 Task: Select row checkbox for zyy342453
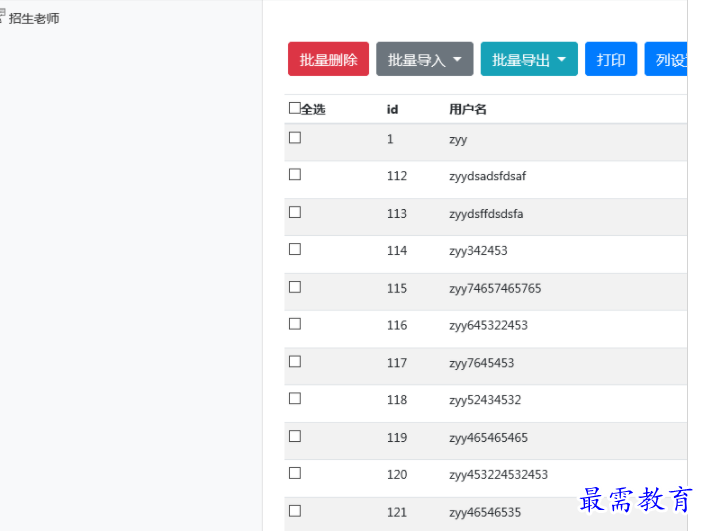pyautogui.click(x=295, y=249)
